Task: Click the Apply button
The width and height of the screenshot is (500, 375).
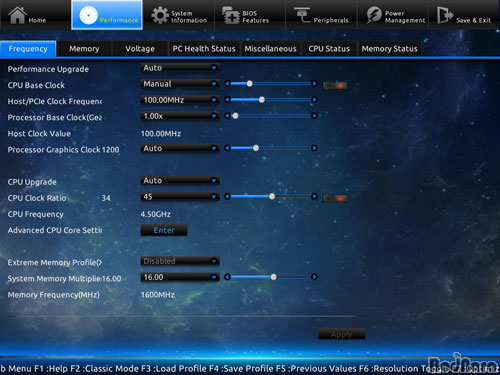Action: pyautogui.click(x=342, y=334)
